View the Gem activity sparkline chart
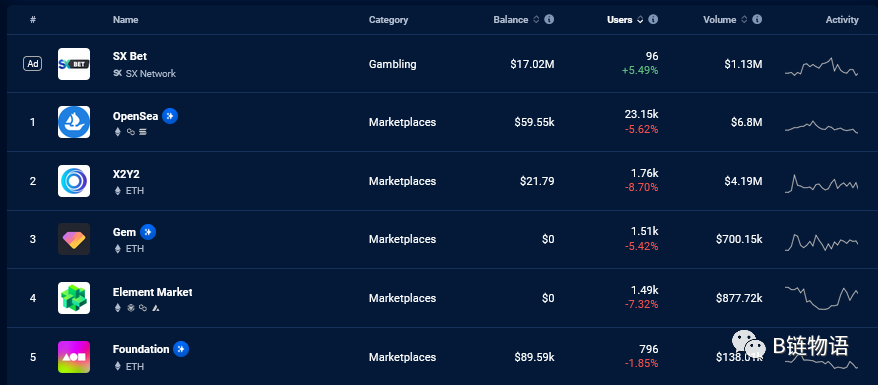The image size is (878, 385). [821, 242]
